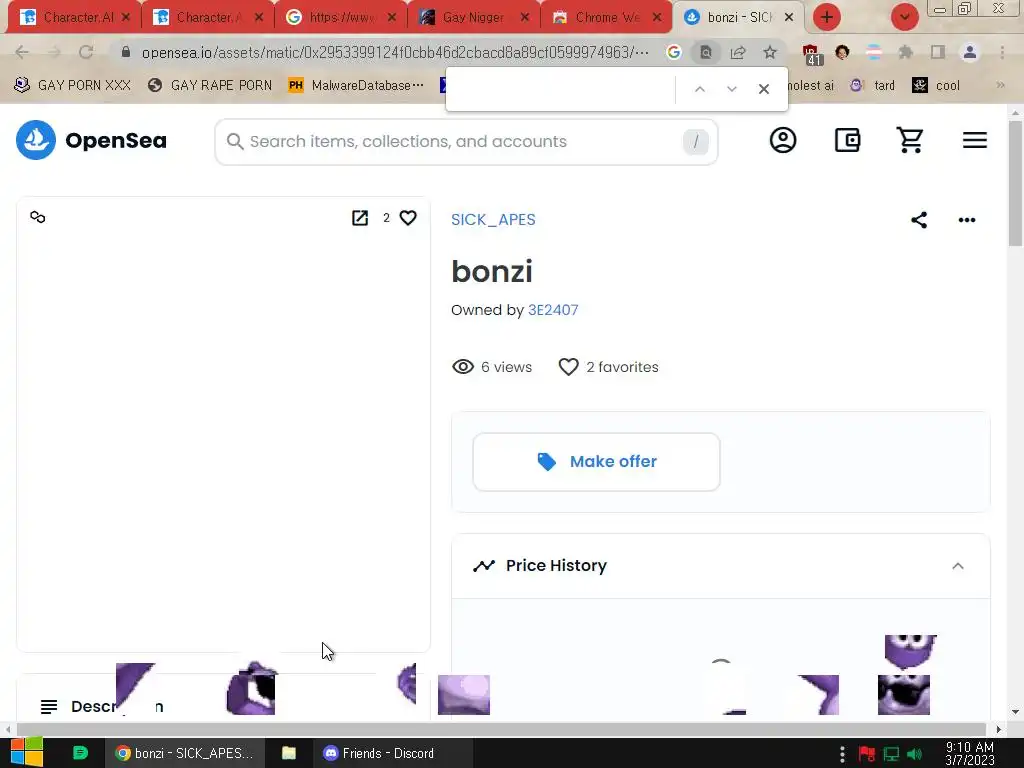Open the Extensions puzzle-piece menu
This screenshot has width=1024, height=768.
point(905,52)
